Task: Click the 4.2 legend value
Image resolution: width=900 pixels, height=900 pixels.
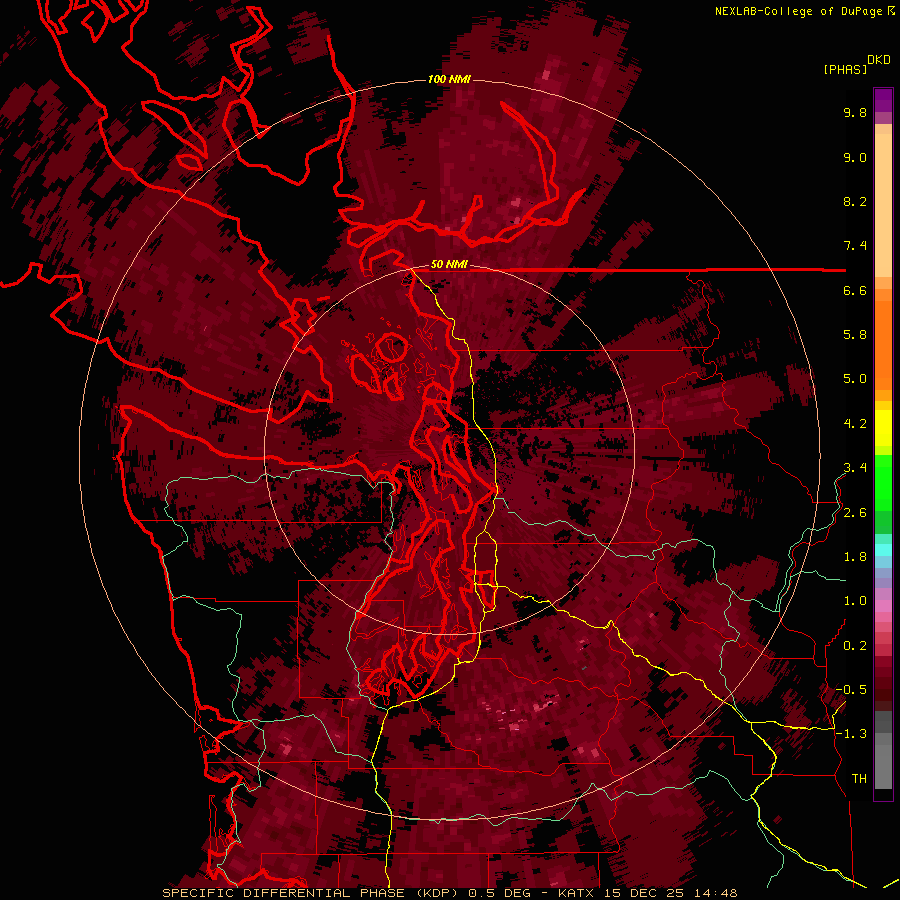Action: [855, 424]
